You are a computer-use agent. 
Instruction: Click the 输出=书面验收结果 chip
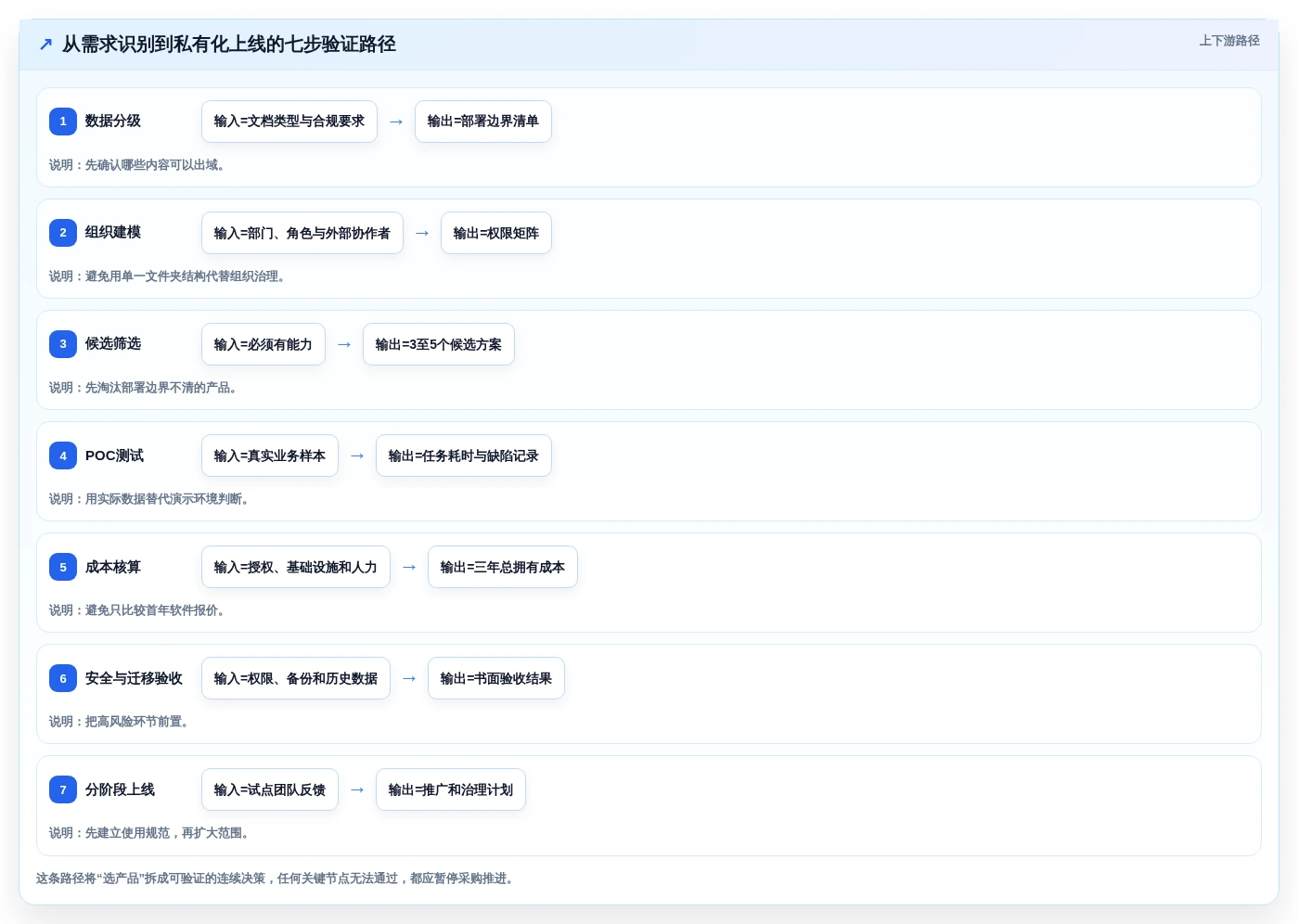pos(496,678)
